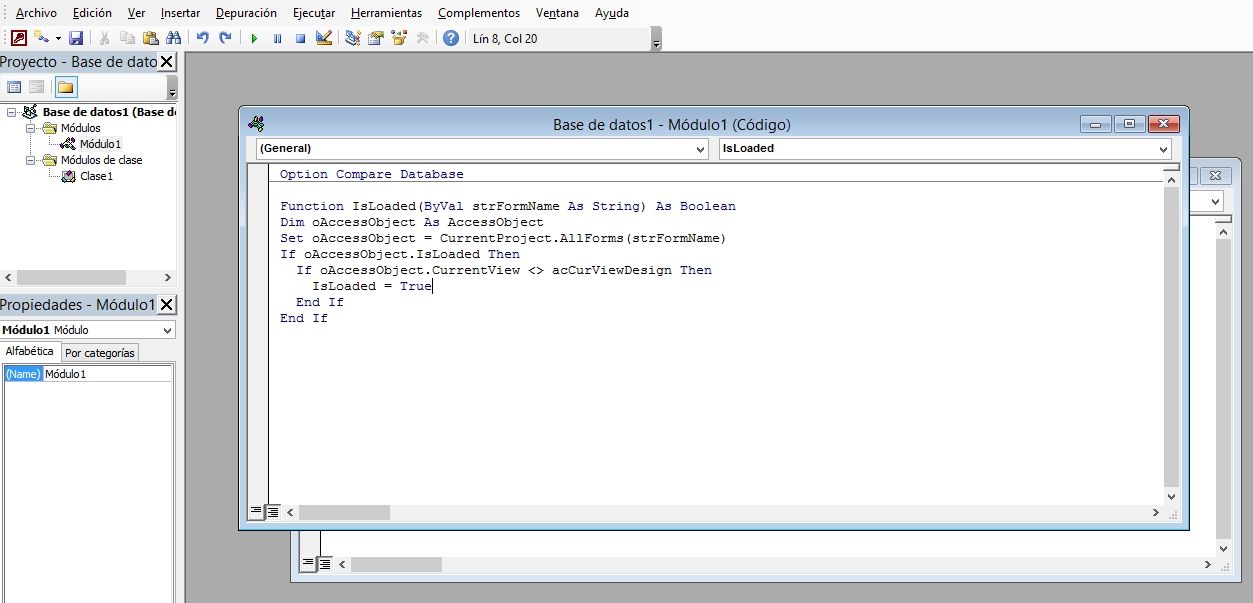Open the IsLoaded procedure dropdown

click(1163, 148)
